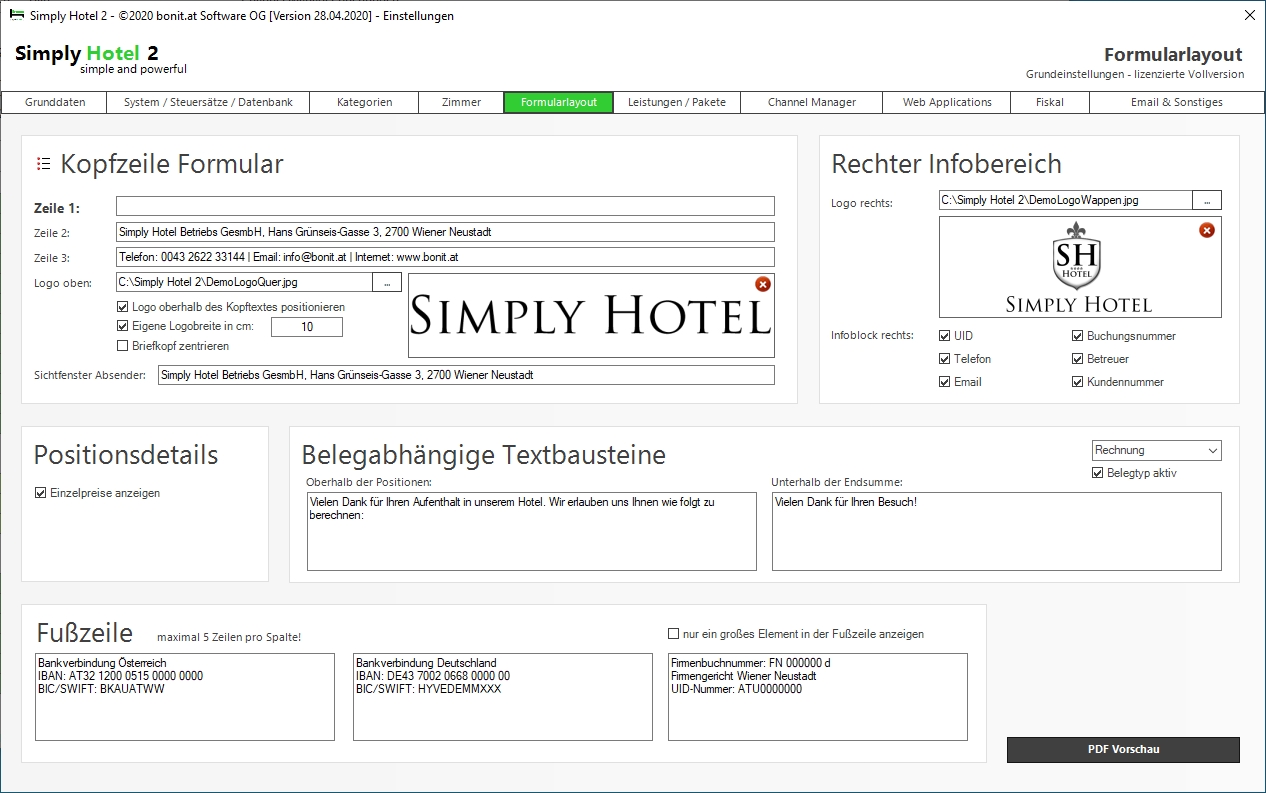1266x793 pixels.
Task: Close the Einstellungen window
Action: (1249, 15)
